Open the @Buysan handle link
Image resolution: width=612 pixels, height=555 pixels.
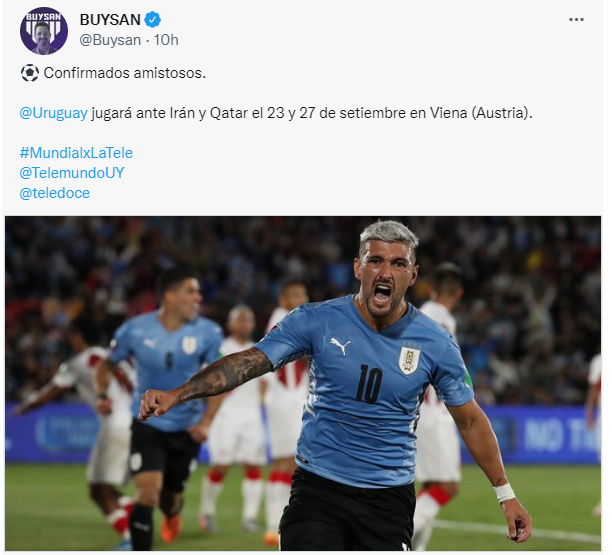[x=110, y=40]
